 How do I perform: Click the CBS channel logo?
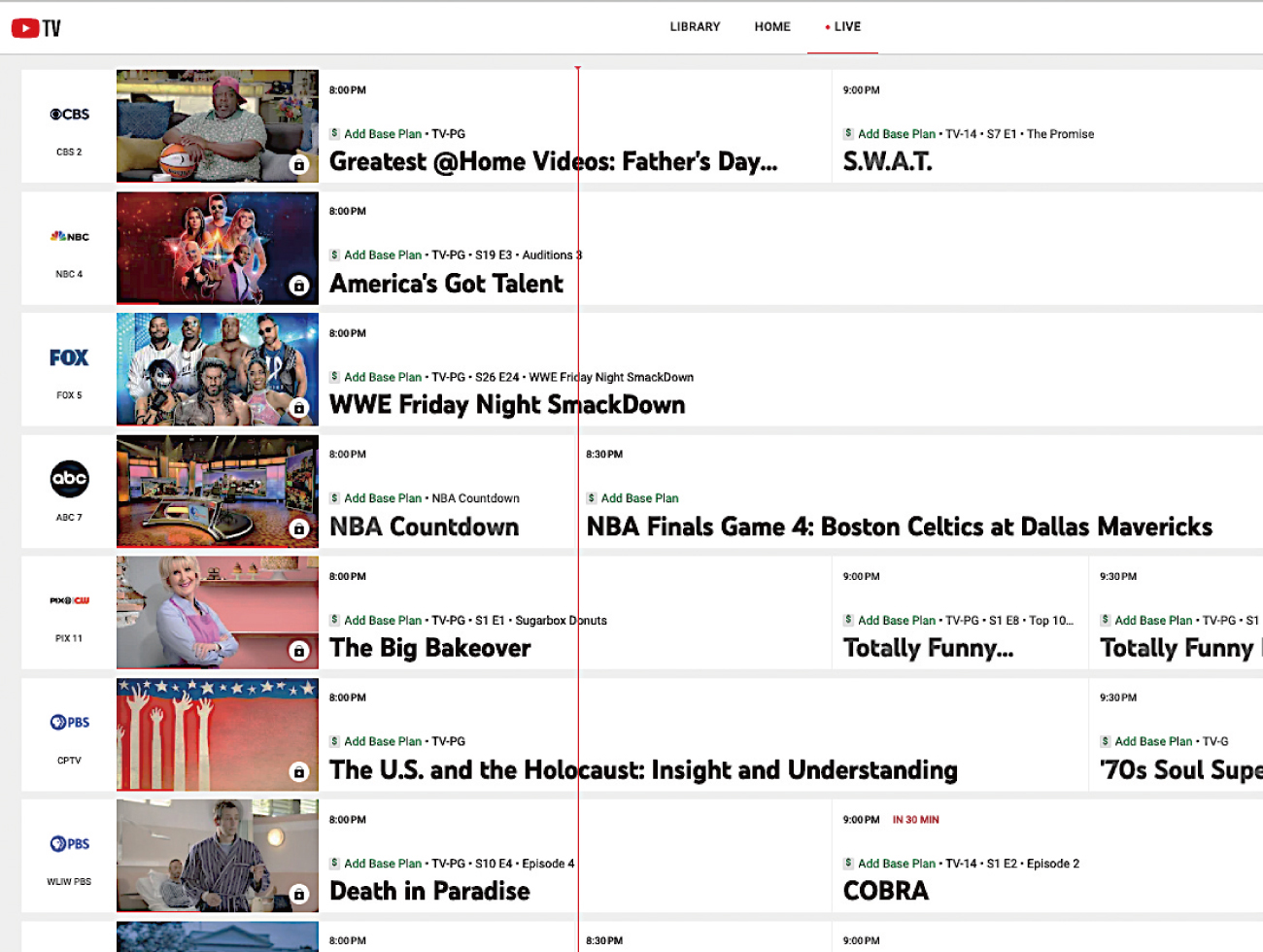pos(69,115)
